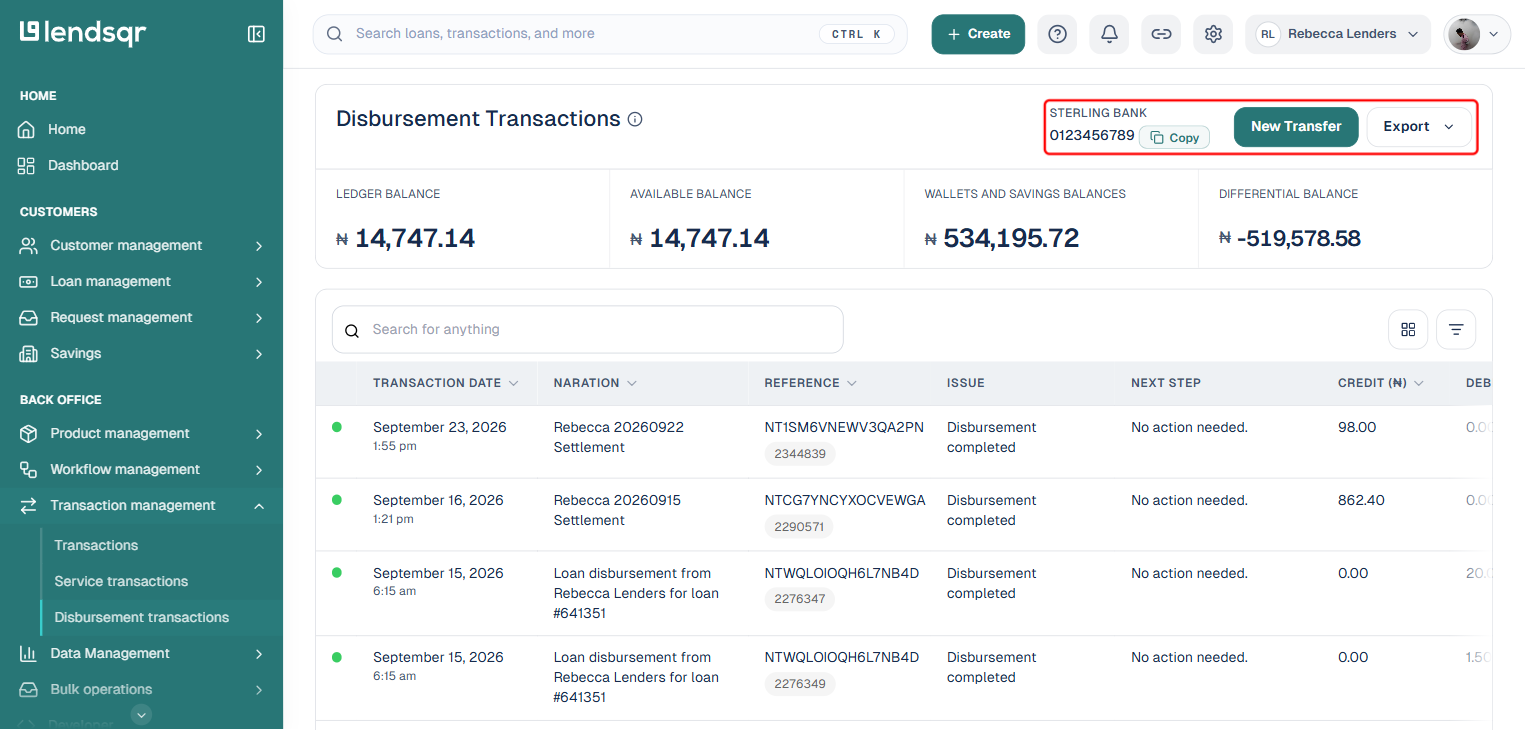The height and width of the screenshot is (730, 1535).
Task: Expand Data Management menu
Action: click(141, 653)
